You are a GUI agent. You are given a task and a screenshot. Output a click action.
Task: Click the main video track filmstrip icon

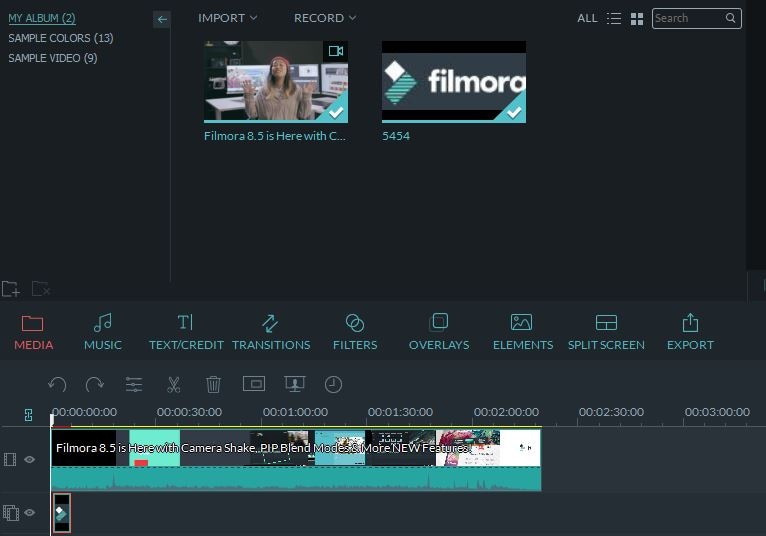(10, 459)
